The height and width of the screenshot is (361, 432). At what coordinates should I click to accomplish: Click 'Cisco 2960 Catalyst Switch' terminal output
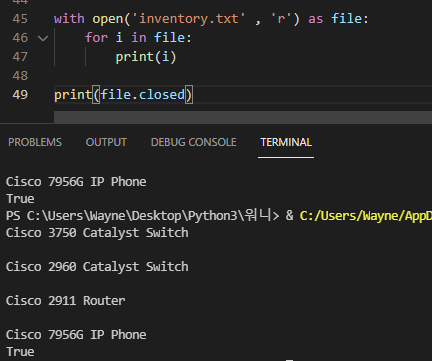tap(97, 267)
